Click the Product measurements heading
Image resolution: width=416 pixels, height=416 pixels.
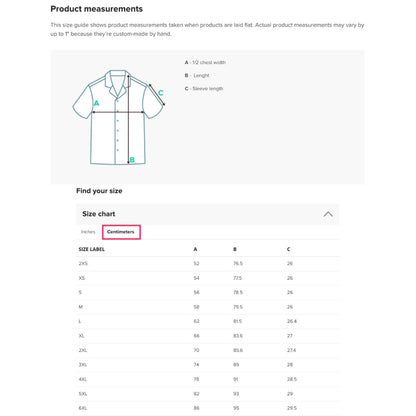click(x=97, y=9)
